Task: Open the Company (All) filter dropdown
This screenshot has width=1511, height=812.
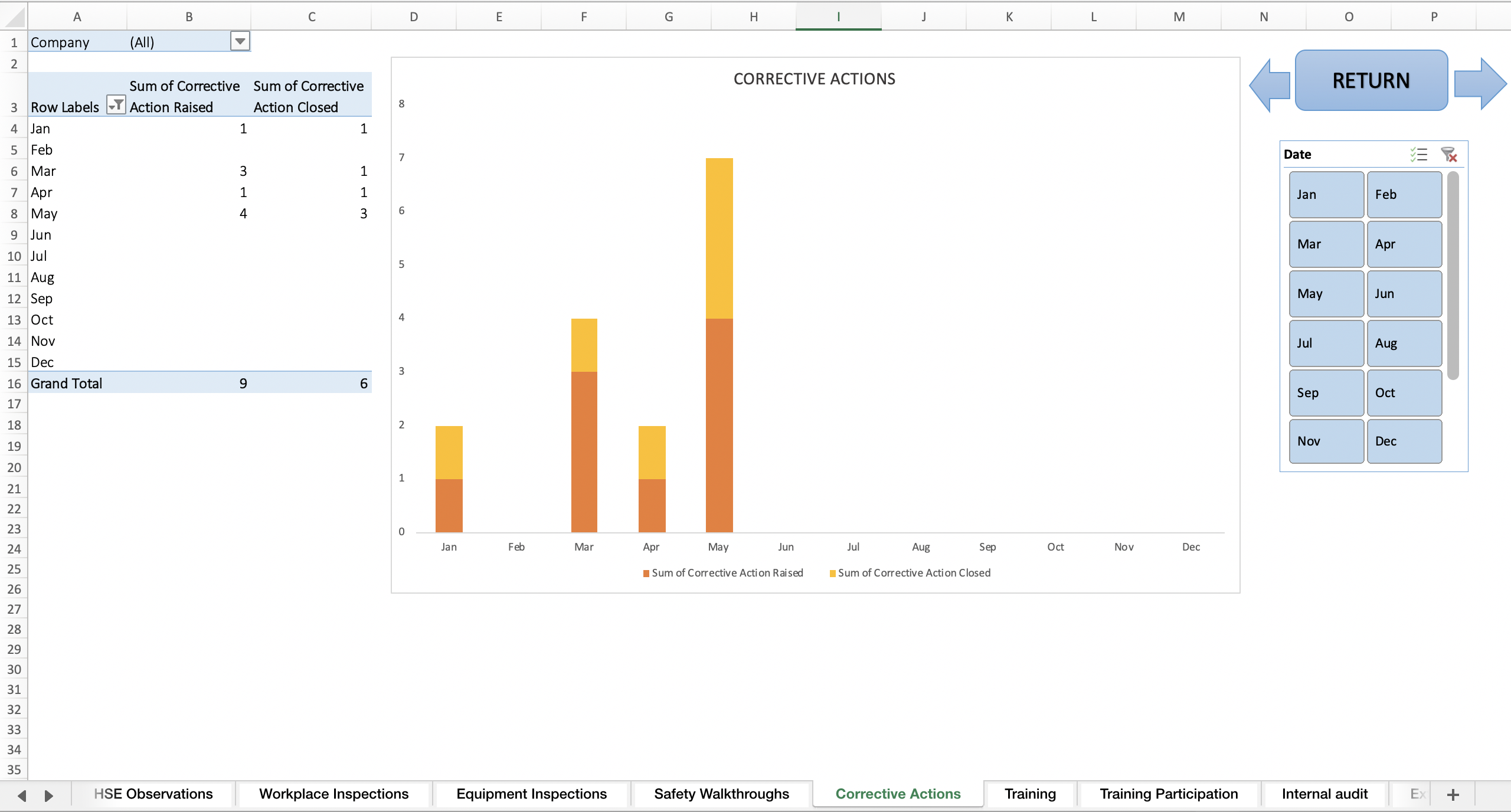Action: tap(240, 41)
